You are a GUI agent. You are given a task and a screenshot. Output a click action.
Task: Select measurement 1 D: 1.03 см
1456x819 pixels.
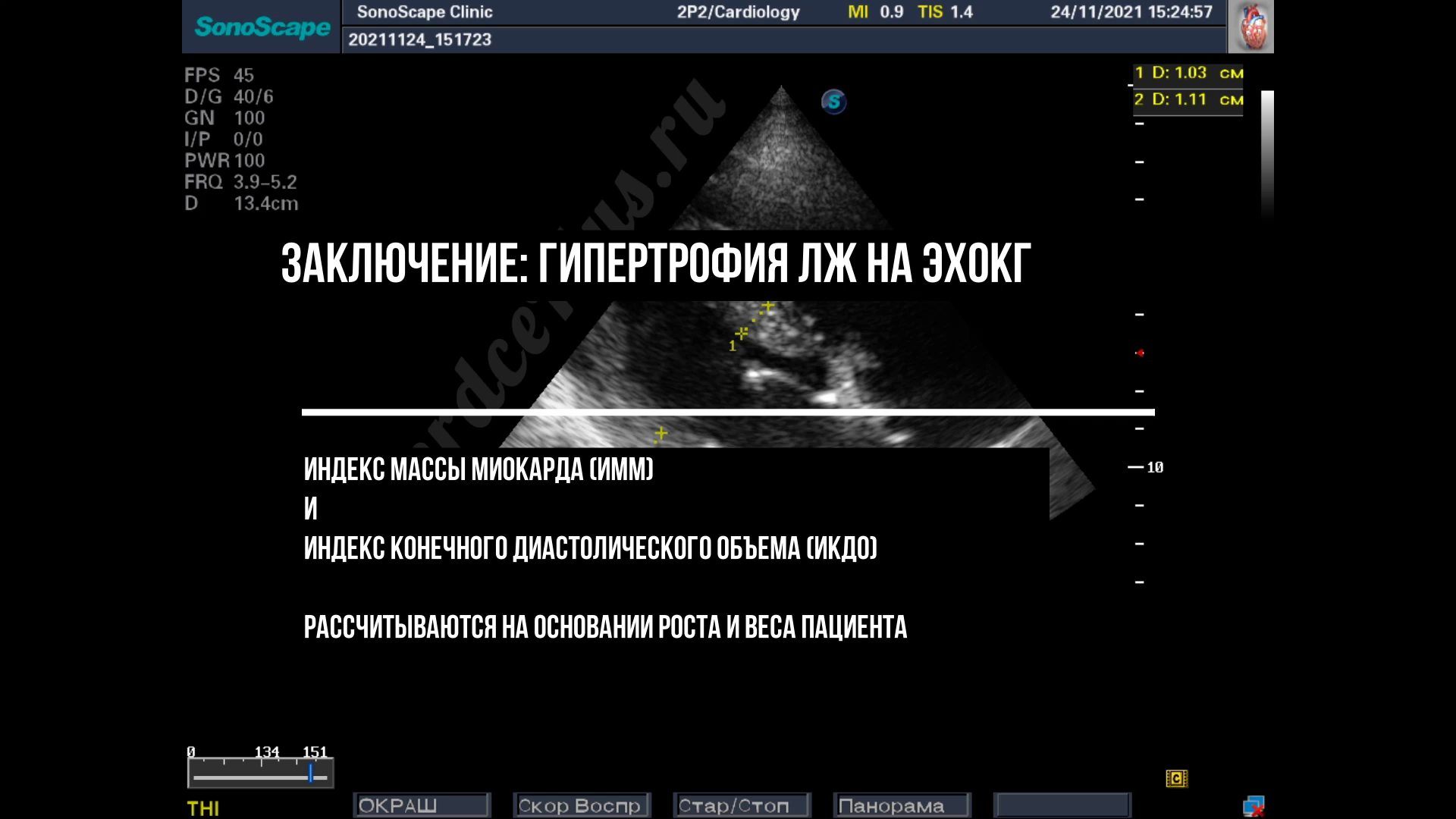[x=1188, y=74]
